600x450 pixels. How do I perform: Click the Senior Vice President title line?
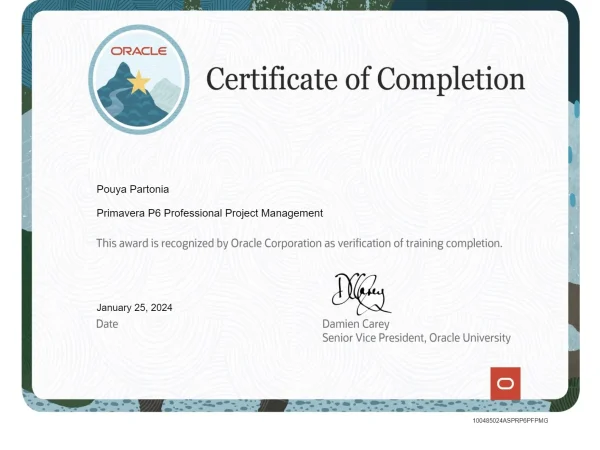416,338
